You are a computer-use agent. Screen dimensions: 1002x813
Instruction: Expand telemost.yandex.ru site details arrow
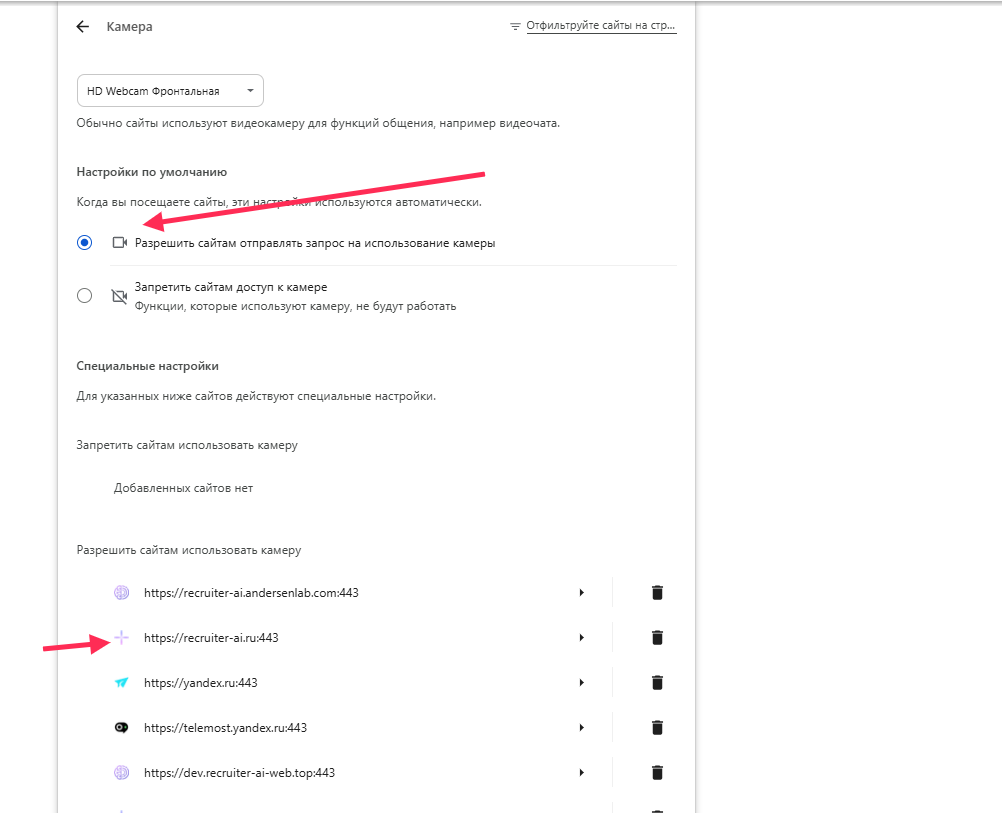581,728
